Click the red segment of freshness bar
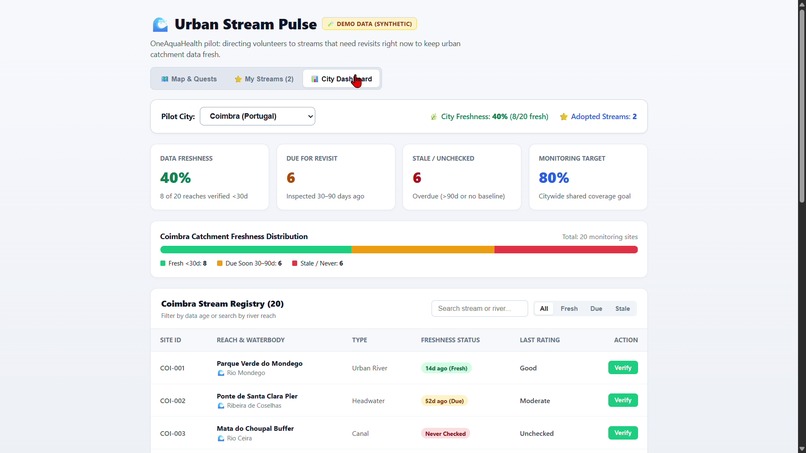This screenshot has width=806, height=453. point(566,249)
